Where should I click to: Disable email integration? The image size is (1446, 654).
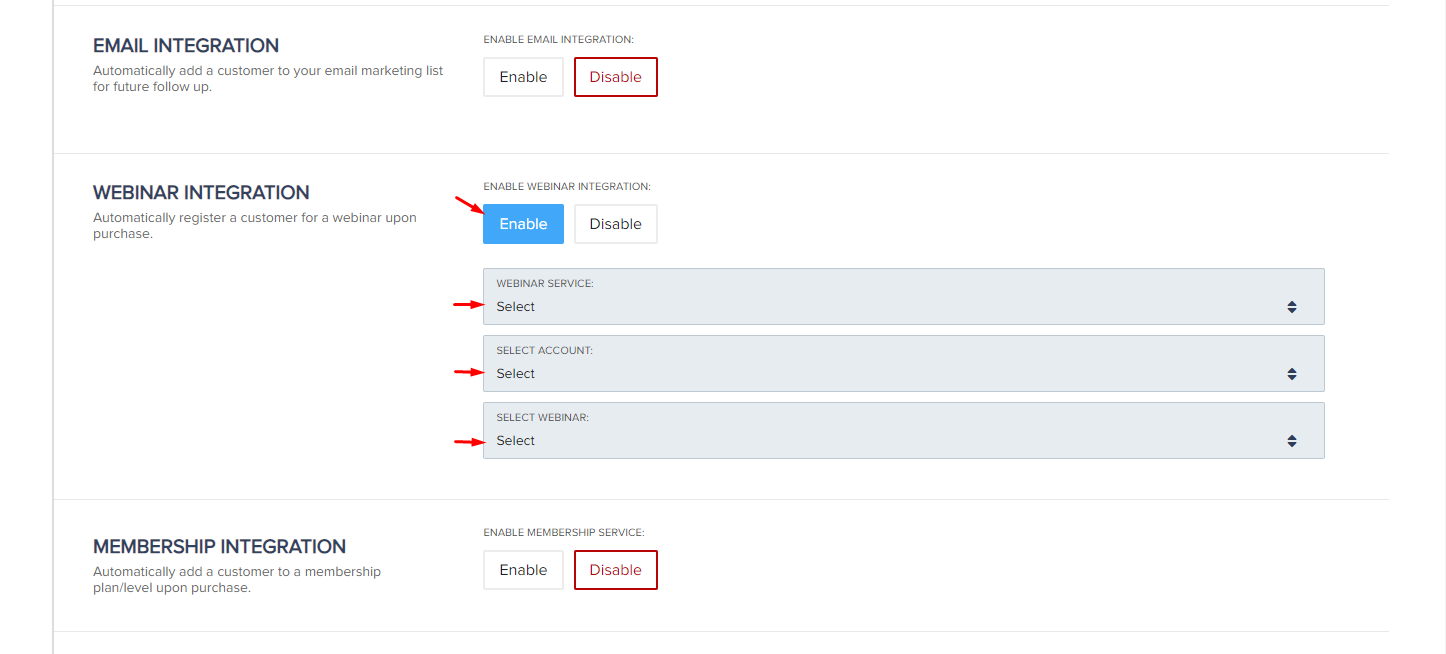tap(615, 77)
